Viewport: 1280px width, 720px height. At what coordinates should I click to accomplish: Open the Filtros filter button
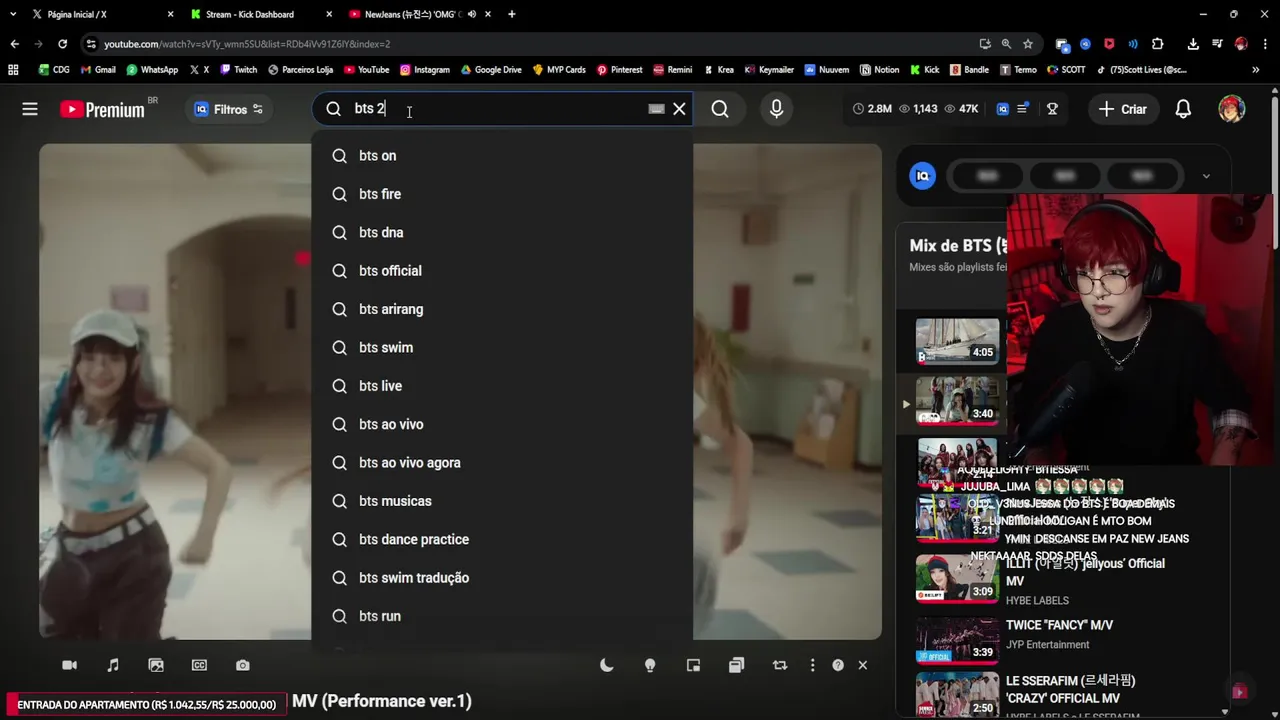(229, 109)
